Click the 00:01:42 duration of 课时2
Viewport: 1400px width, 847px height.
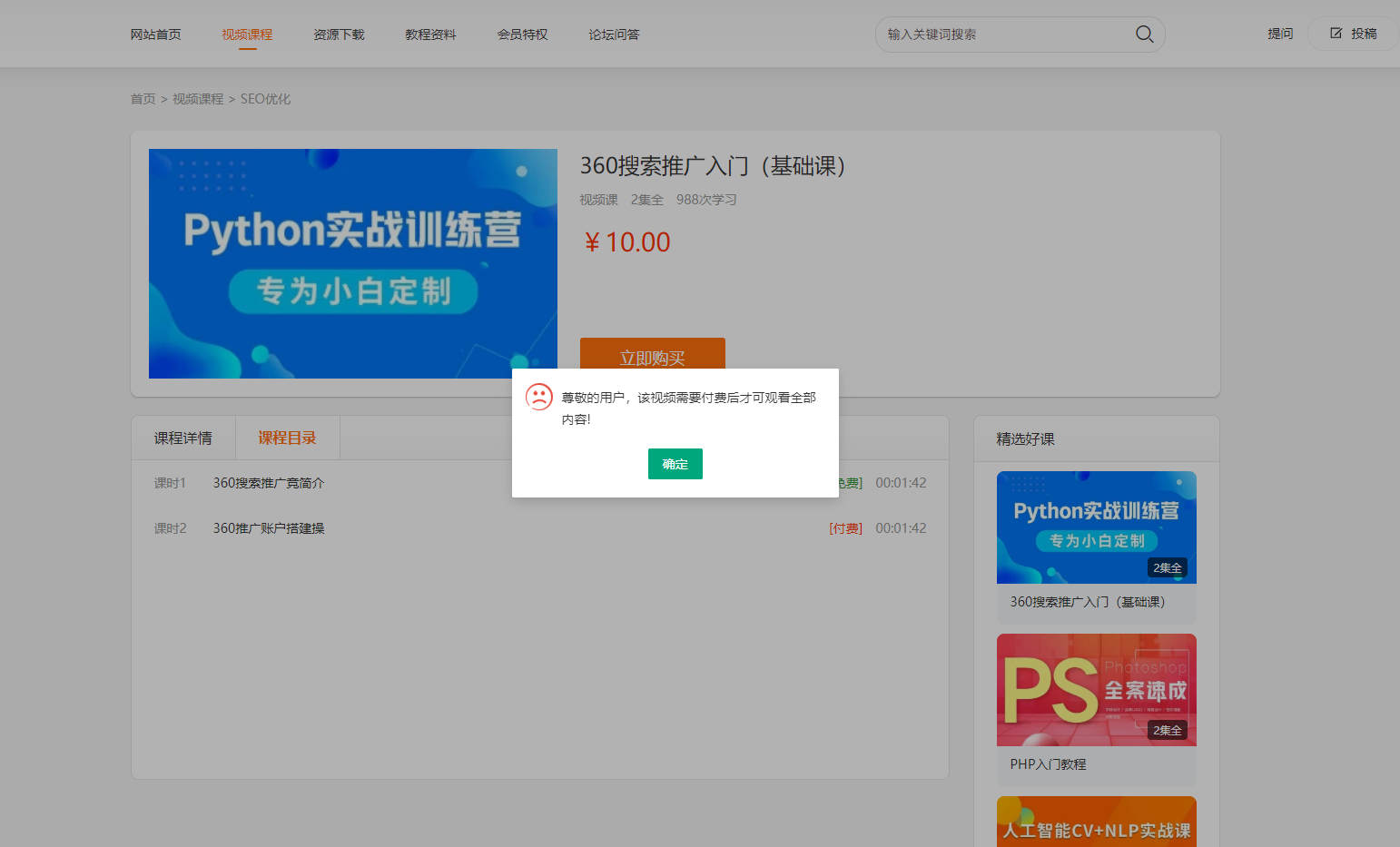point(901,528)
